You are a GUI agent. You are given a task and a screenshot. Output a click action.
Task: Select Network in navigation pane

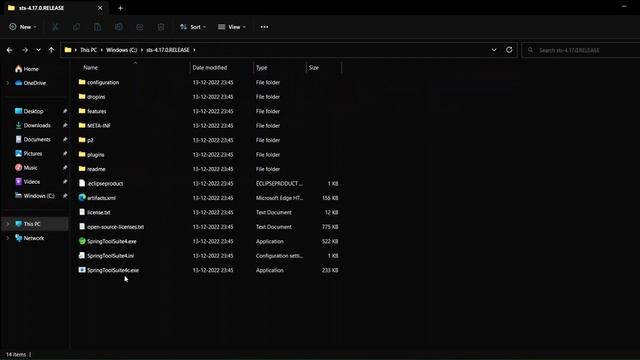click(29, 238)
